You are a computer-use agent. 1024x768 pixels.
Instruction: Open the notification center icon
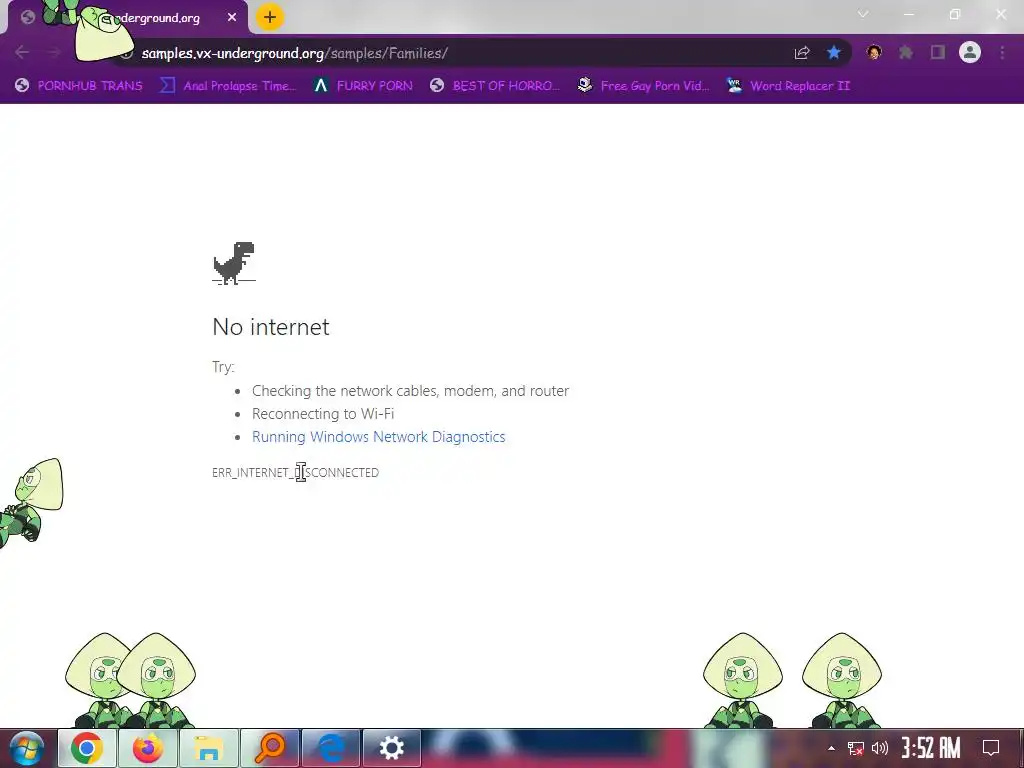point(991,748)
